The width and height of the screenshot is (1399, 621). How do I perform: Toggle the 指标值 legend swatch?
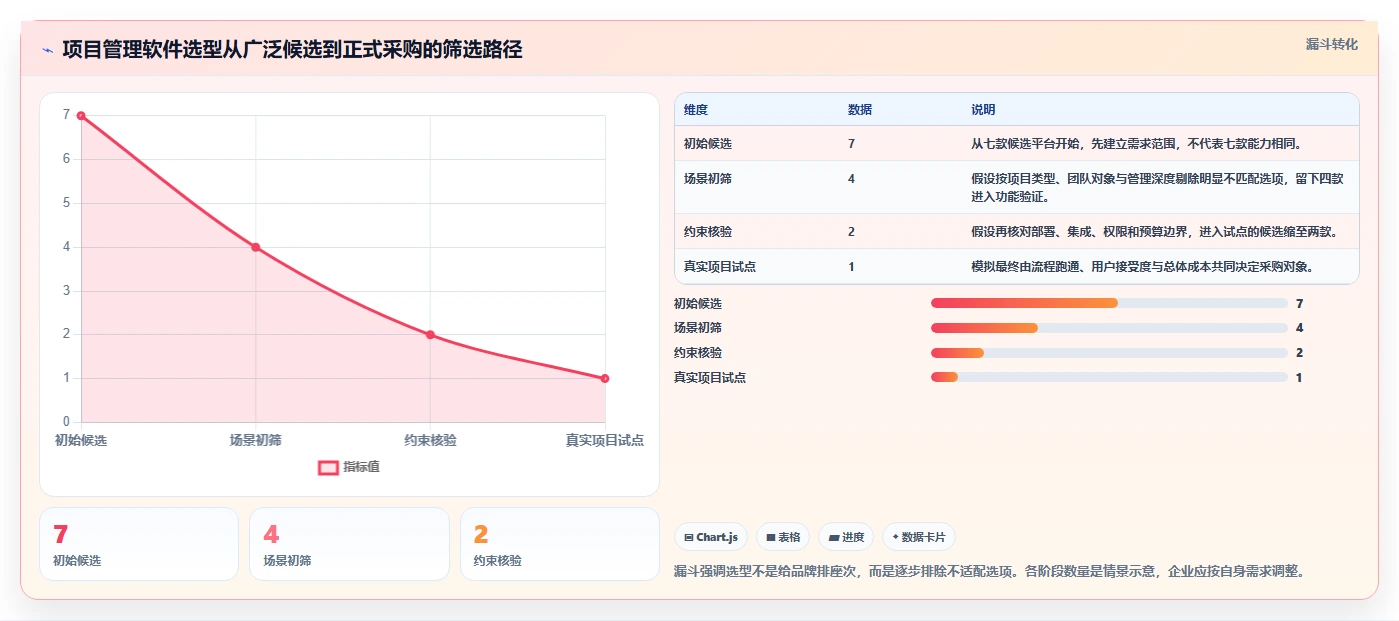[328, 467]
